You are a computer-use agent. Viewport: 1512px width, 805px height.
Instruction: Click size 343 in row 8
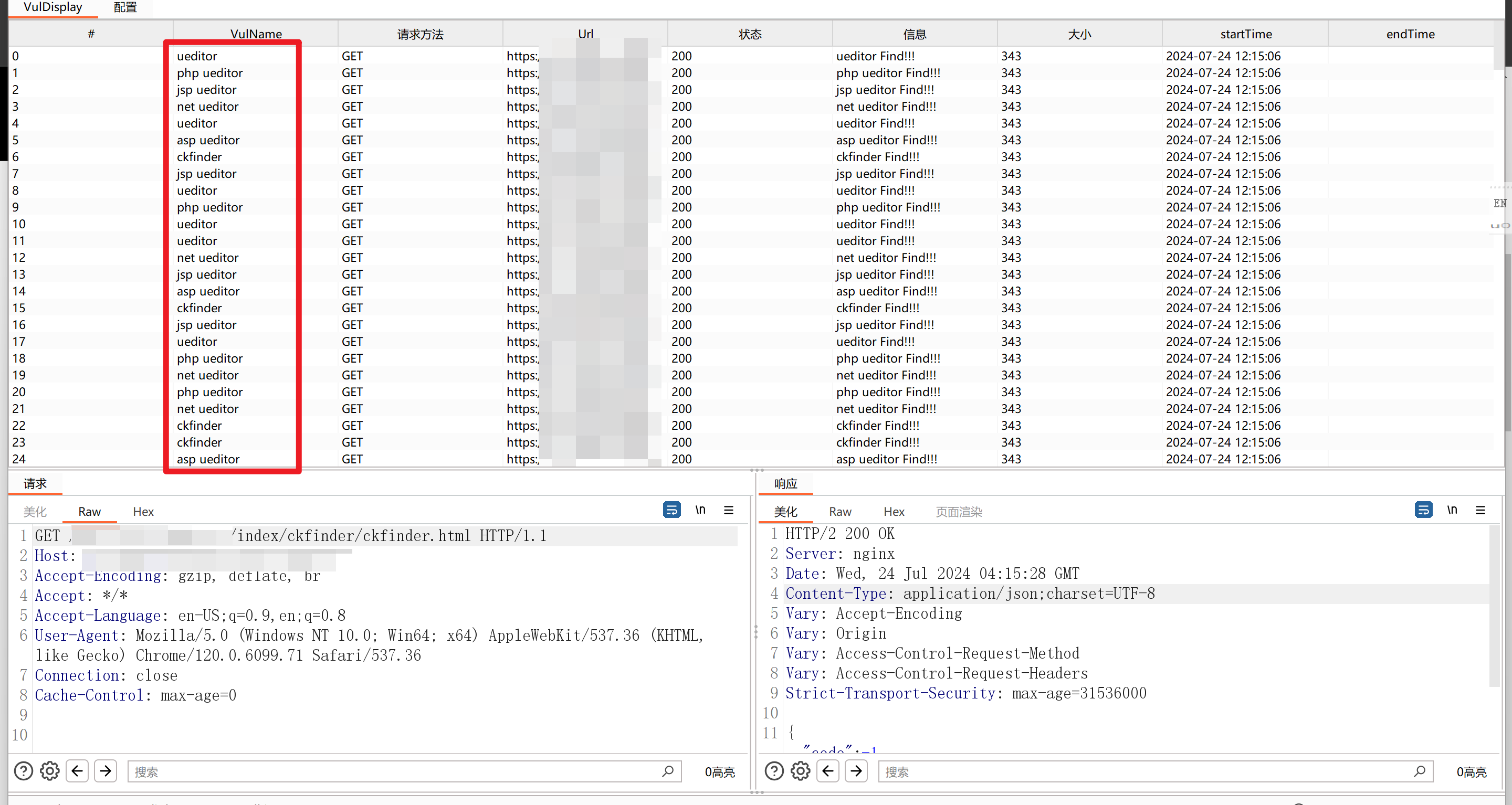pyautogui.click(x=1011, y=190)
